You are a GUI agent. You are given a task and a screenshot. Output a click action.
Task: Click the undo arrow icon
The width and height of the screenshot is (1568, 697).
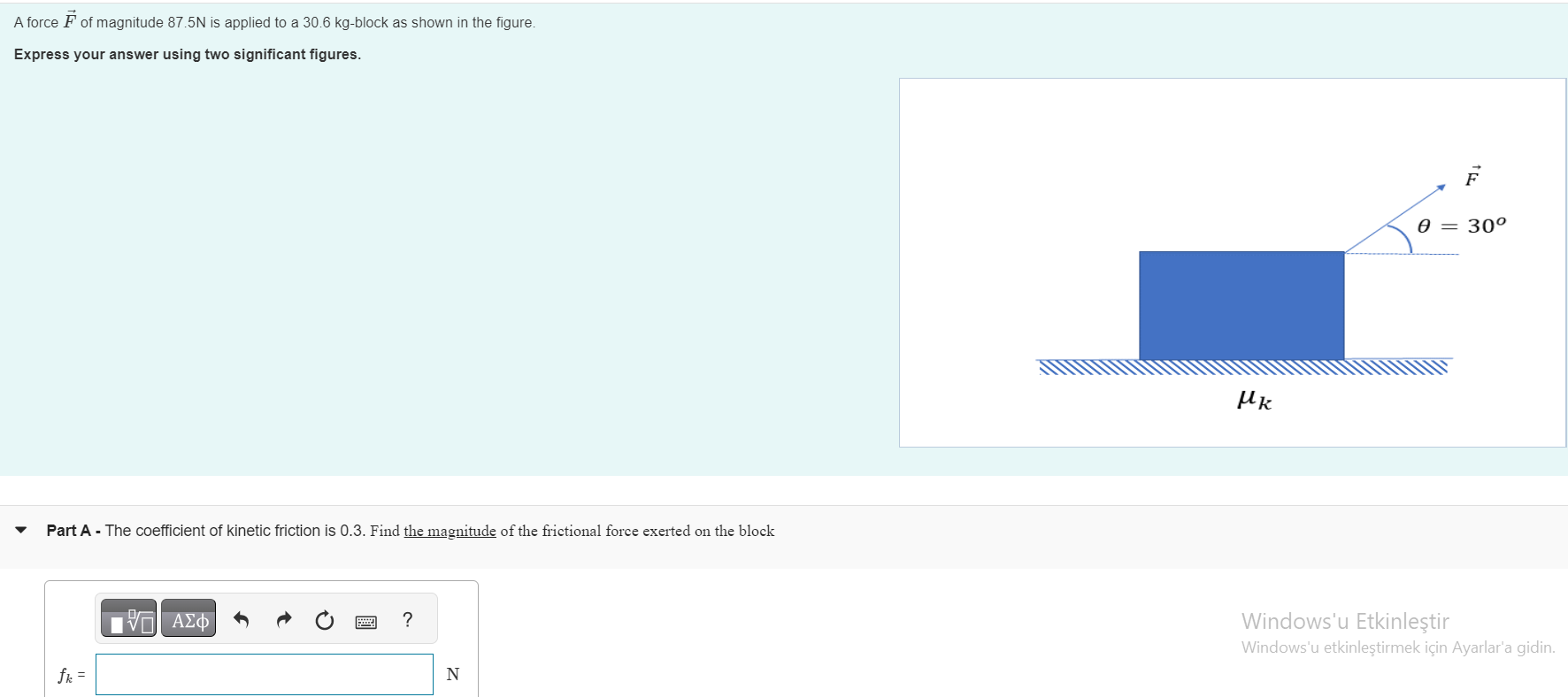coord(241,619)
